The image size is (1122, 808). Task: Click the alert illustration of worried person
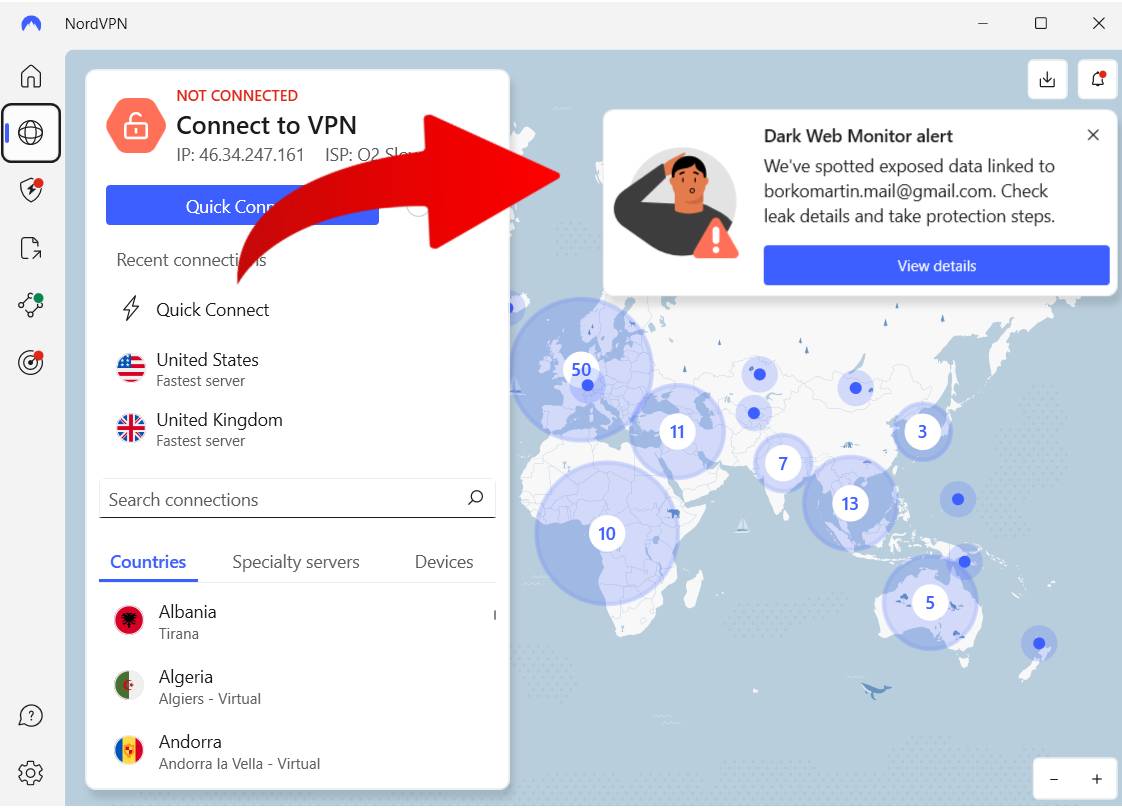(678, 203)
